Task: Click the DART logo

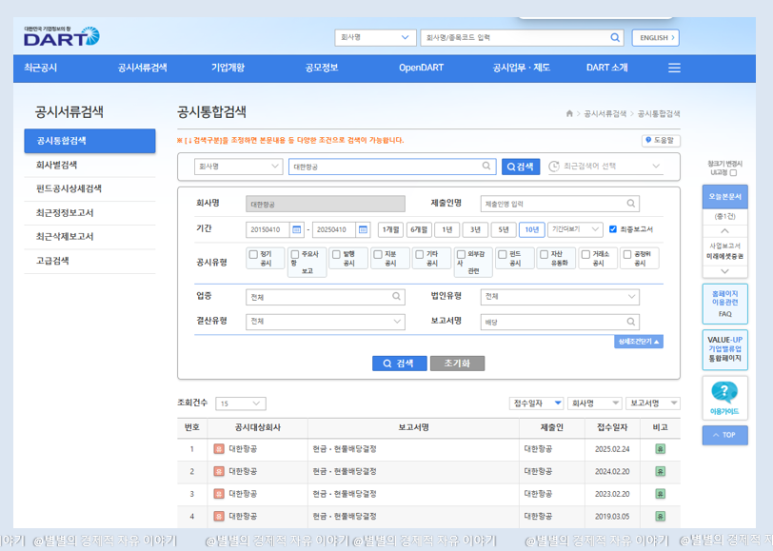Action: [x=62, y=36]
